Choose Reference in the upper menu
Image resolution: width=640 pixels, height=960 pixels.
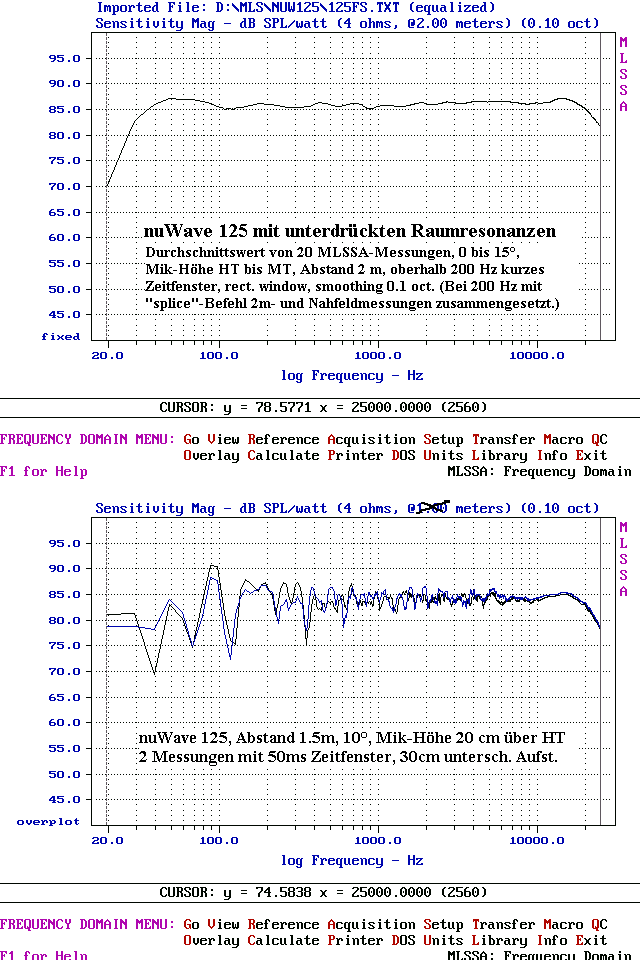tap(283, 440)
